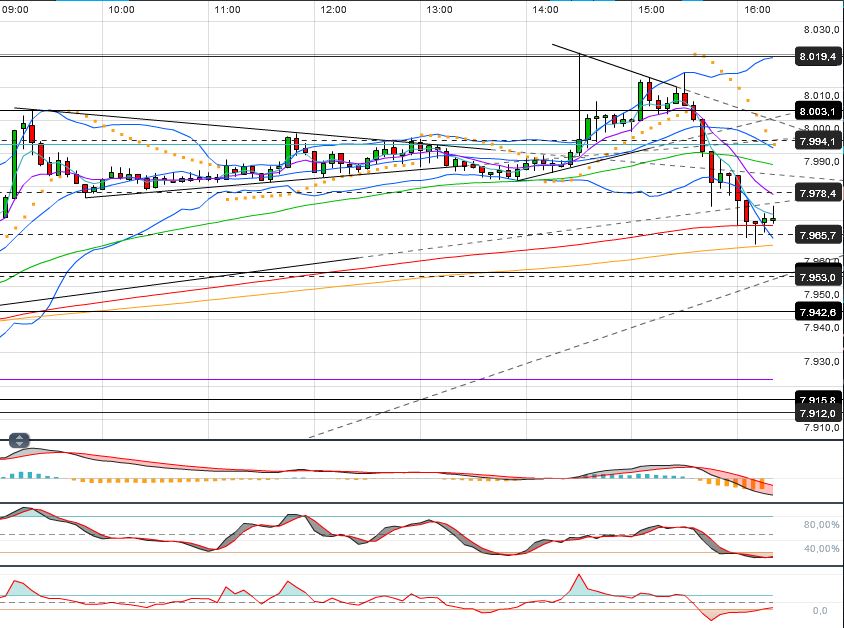Click the 11:00 time axis label
Screen dimensions: 844x628
pyautogui.click(x=227, y=10)
